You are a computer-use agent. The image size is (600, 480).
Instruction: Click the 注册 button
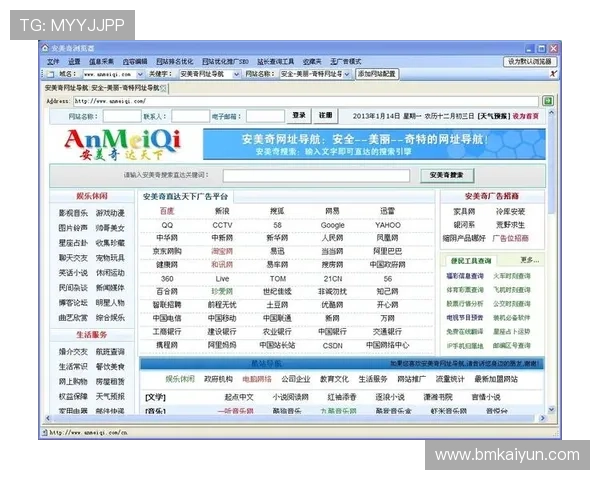coord(326,116)
